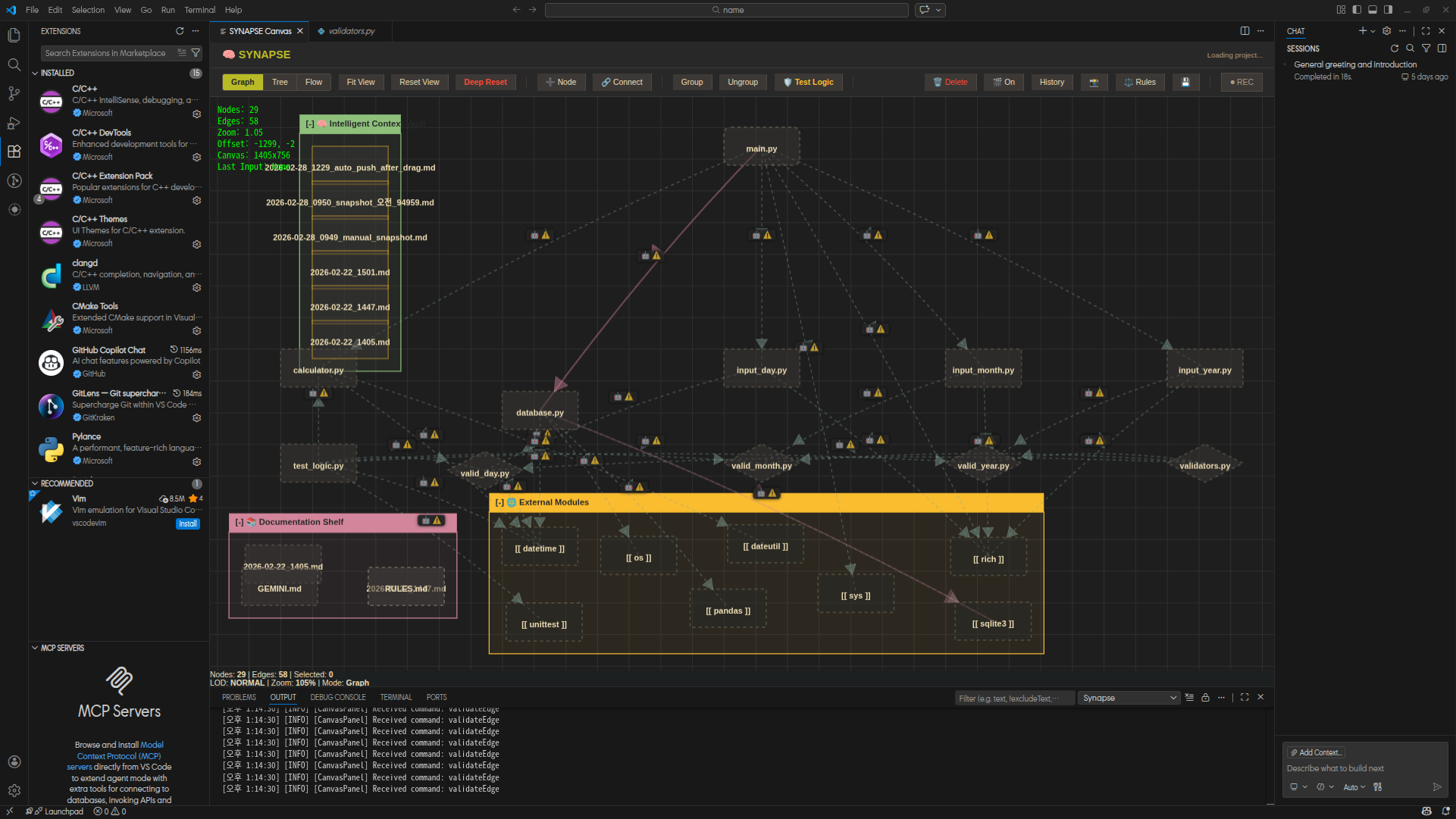
Task: Click the floppy disk save icon
Action: tap(1185, 82)
